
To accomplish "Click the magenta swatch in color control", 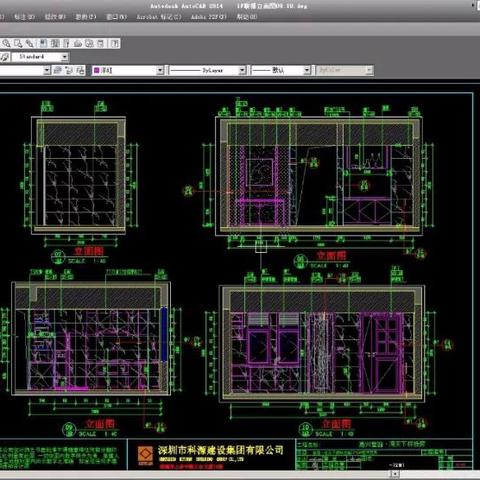I will 97,70.
